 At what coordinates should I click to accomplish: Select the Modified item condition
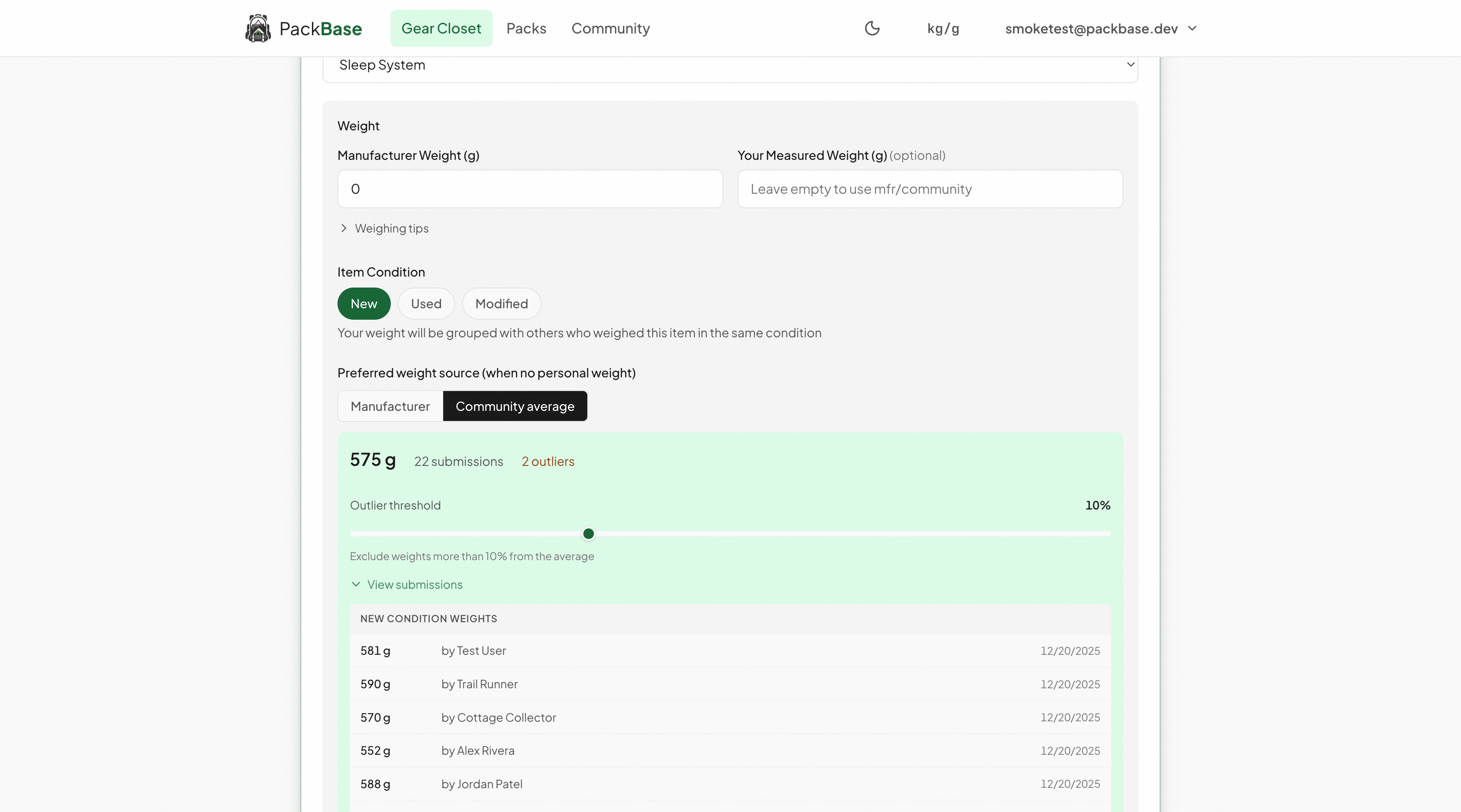coord(501,304)
